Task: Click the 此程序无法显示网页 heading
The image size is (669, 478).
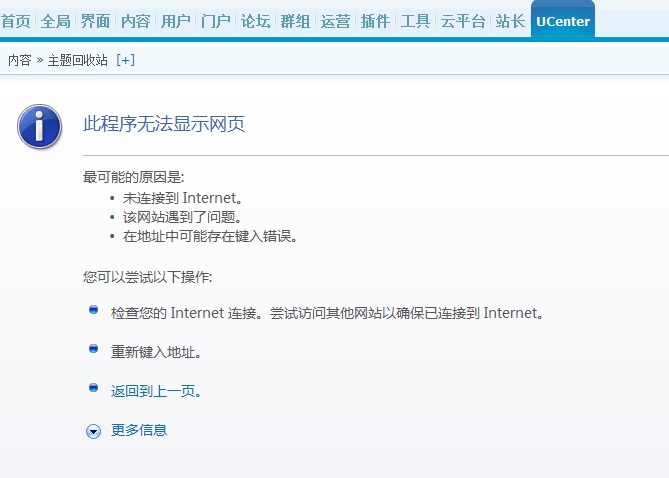Action: pyautogui.click(x=164, y=124)
